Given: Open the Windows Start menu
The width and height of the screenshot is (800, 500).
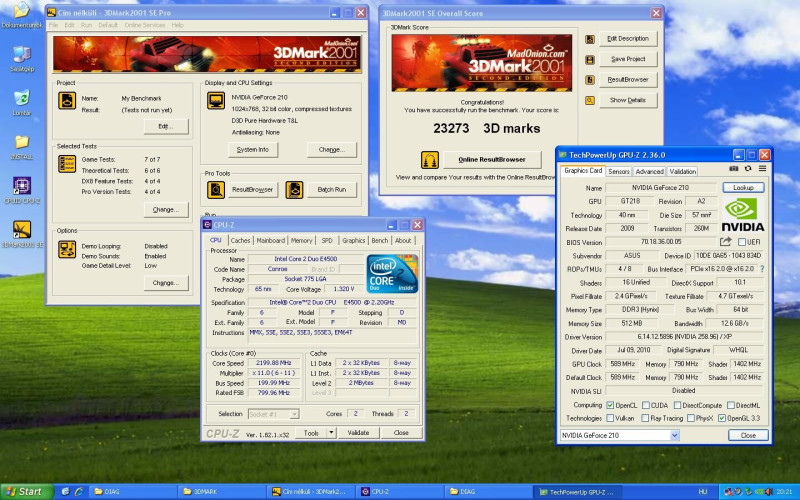Looking at the screenshot, I should click(27, 492).
